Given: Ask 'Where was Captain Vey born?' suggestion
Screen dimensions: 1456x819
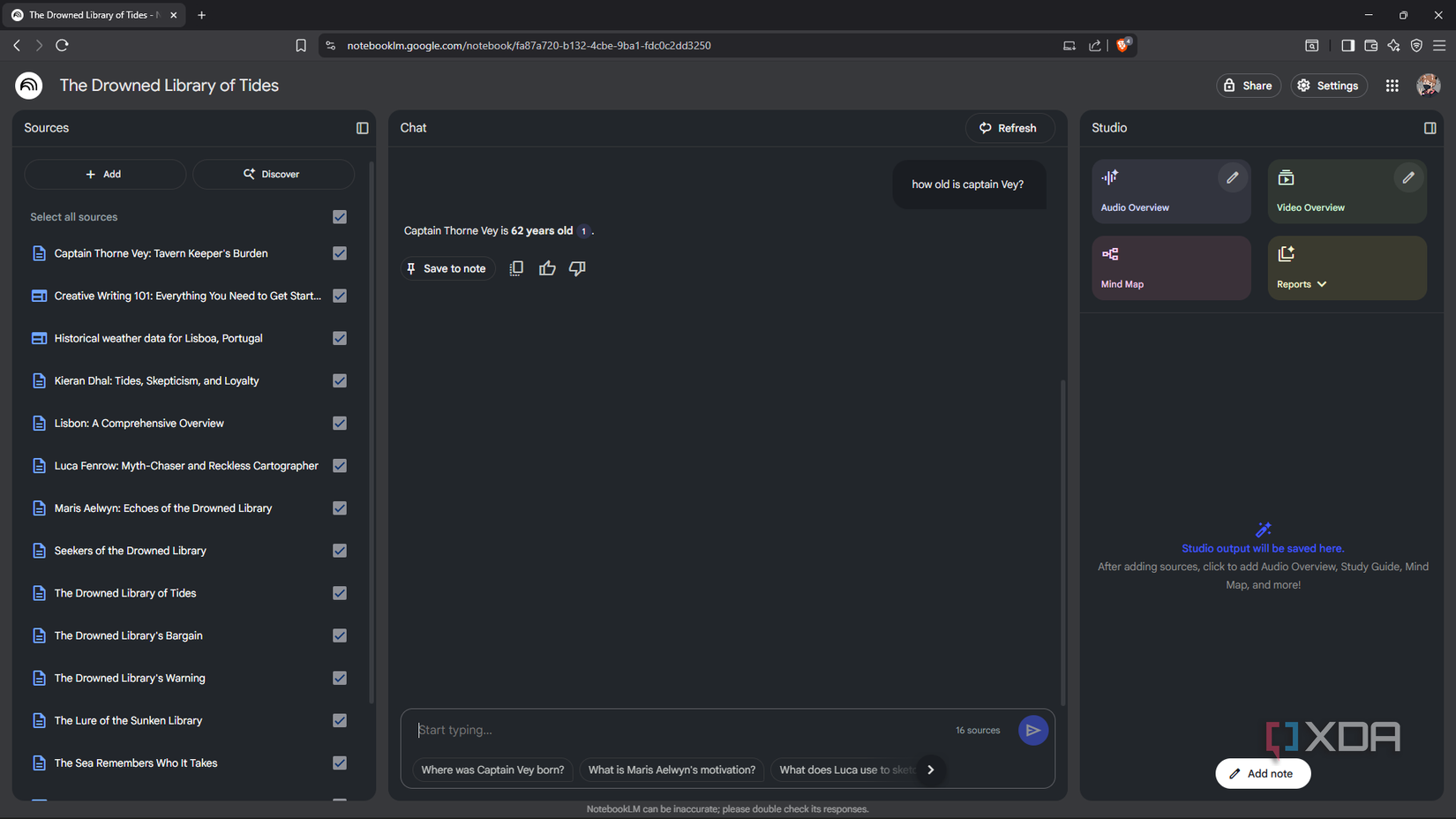Looking at the screenshot, I should pyautogui.click(x=492, y=770).
